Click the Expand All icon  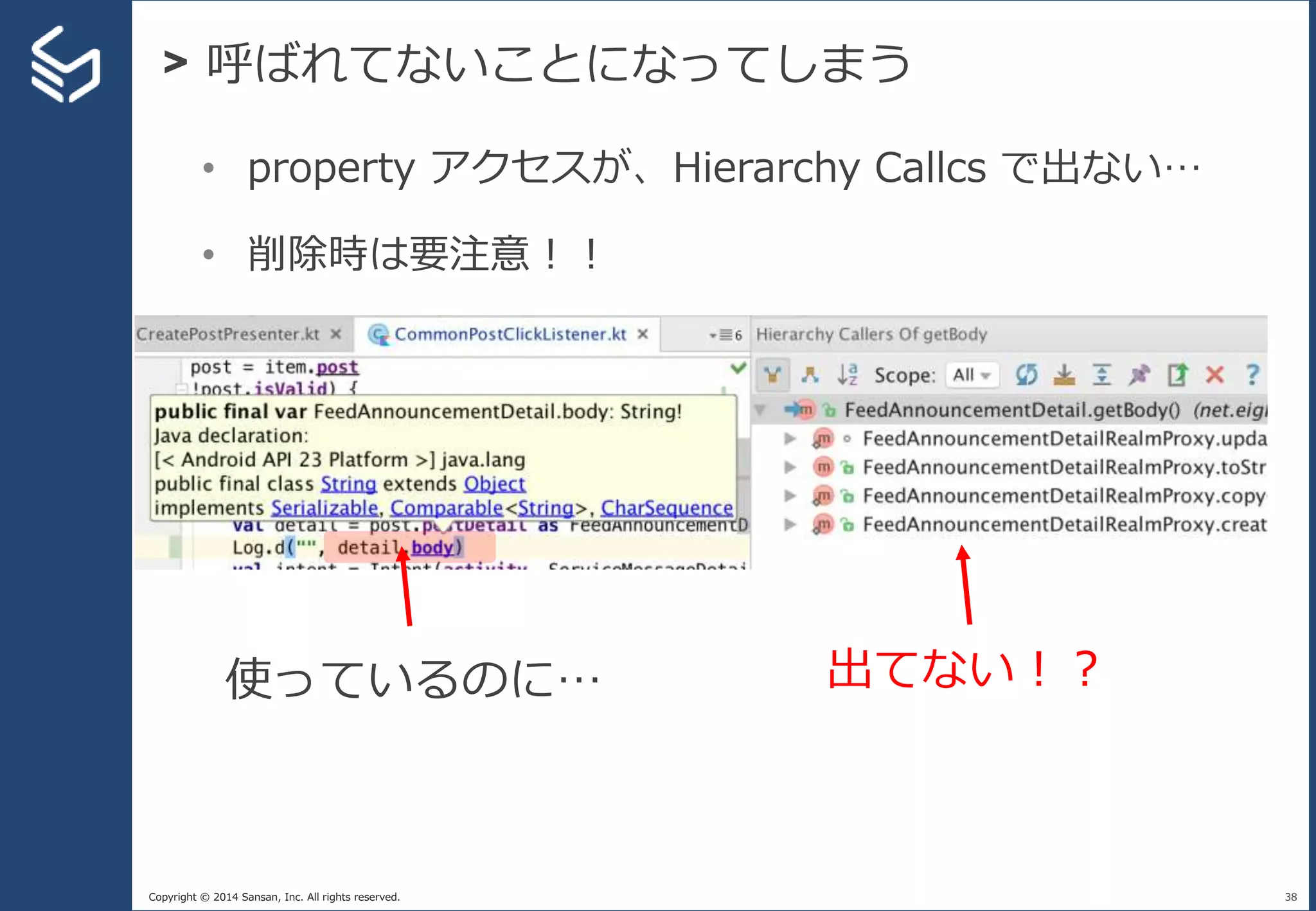[1101, 375]
